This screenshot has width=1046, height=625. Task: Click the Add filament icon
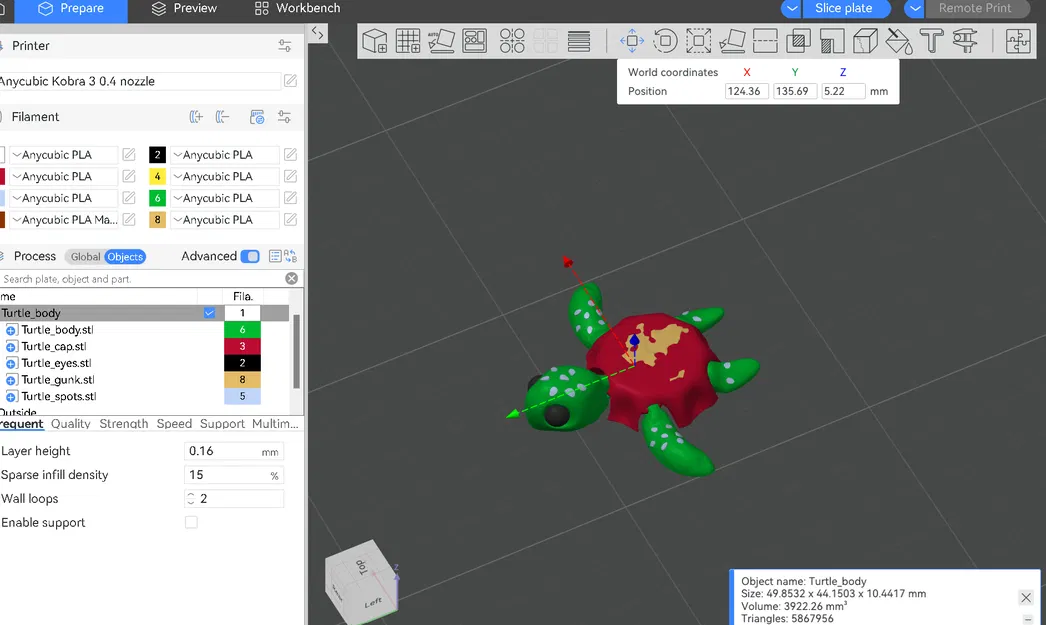point(195,117)
